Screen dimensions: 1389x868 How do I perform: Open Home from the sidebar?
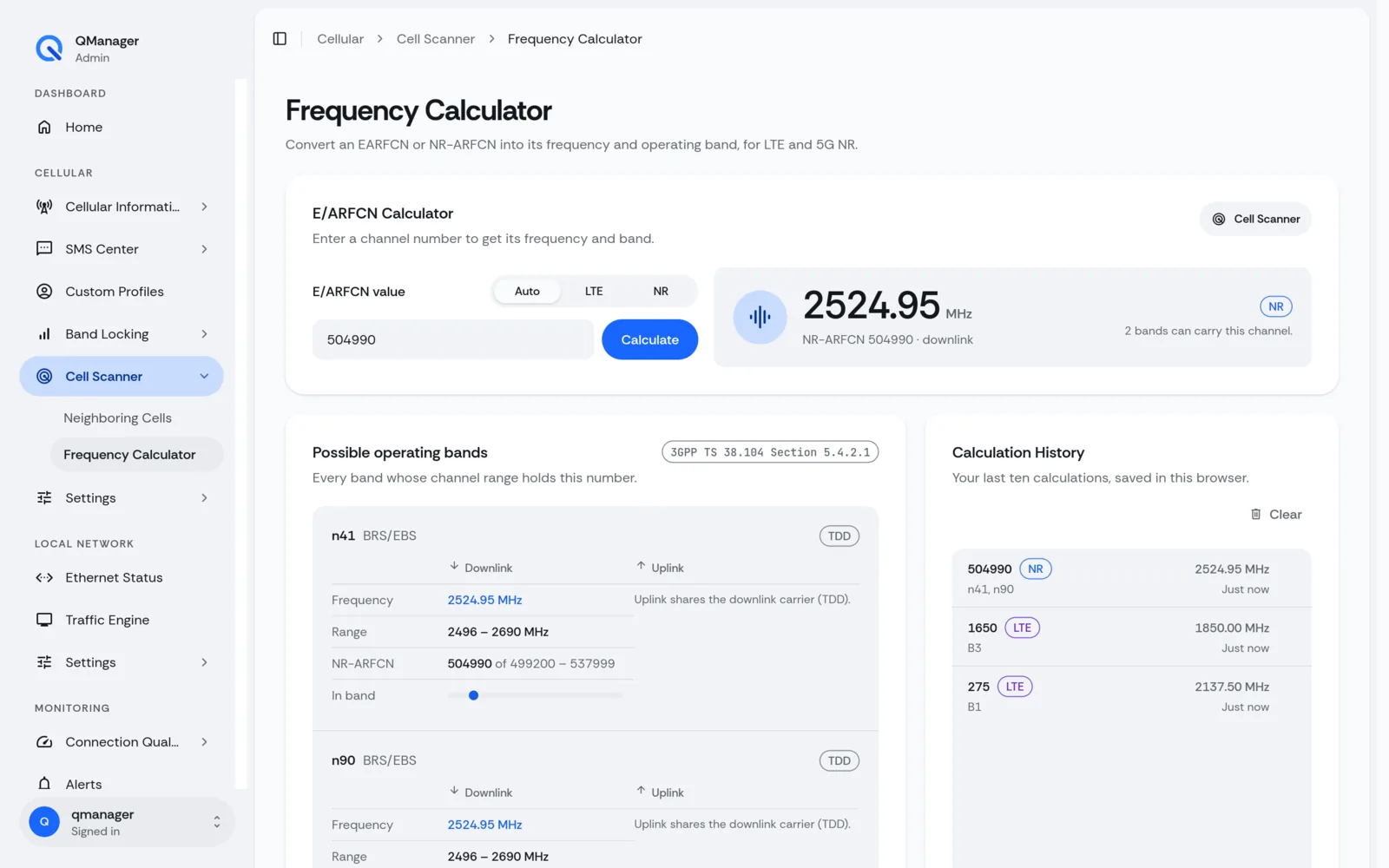(x=122, y=127)
